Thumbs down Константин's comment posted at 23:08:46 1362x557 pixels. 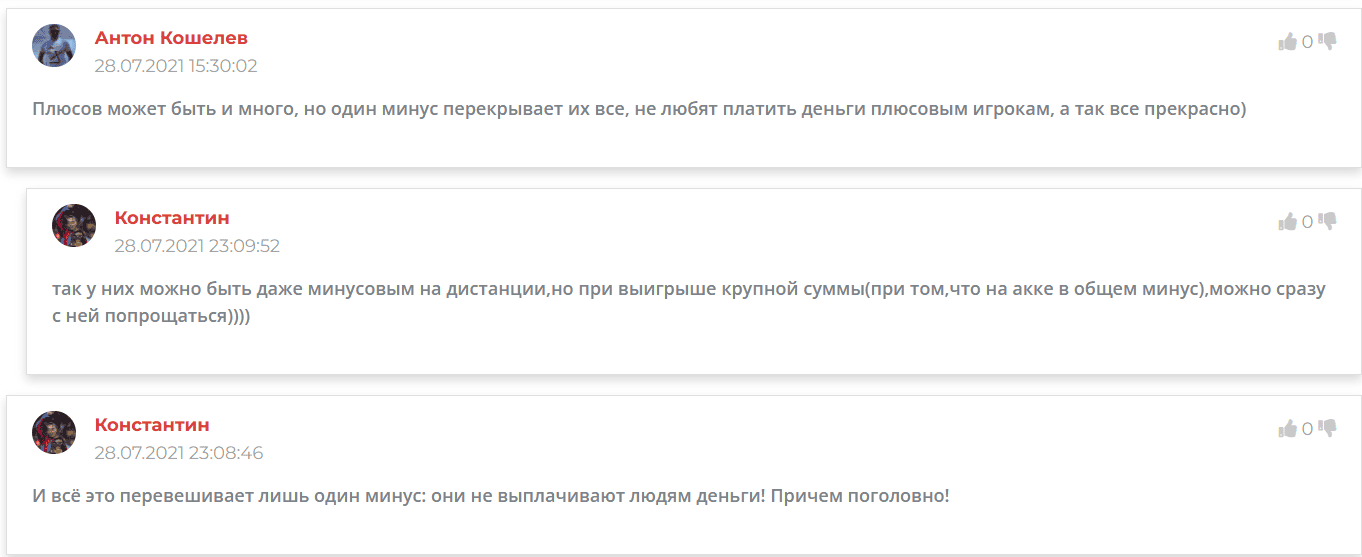click(1328, 428)
